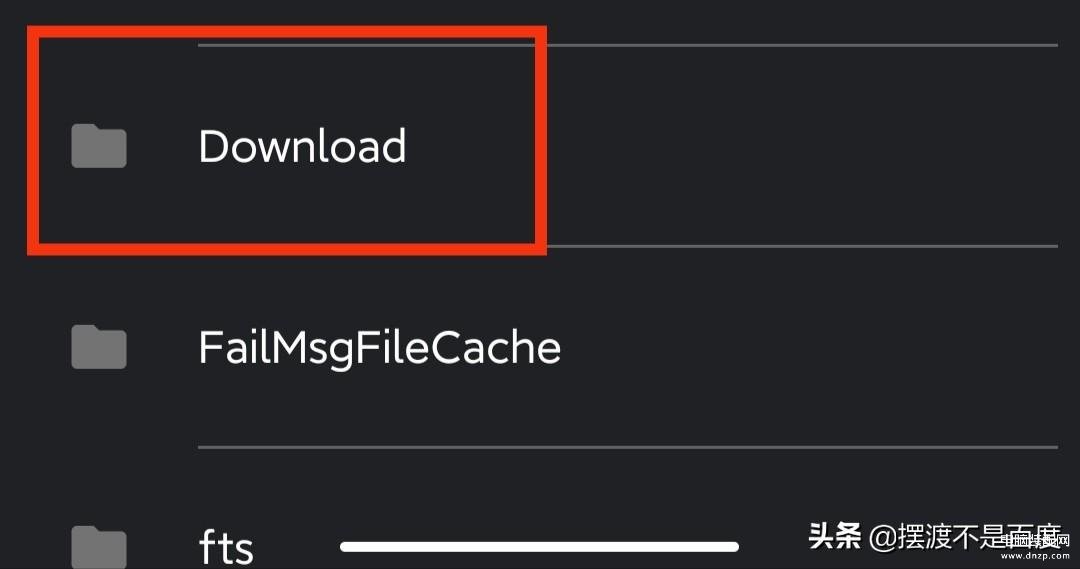Click the 头条 logo watermark
Screen dimensions: 1080x569
click(835, 536)
